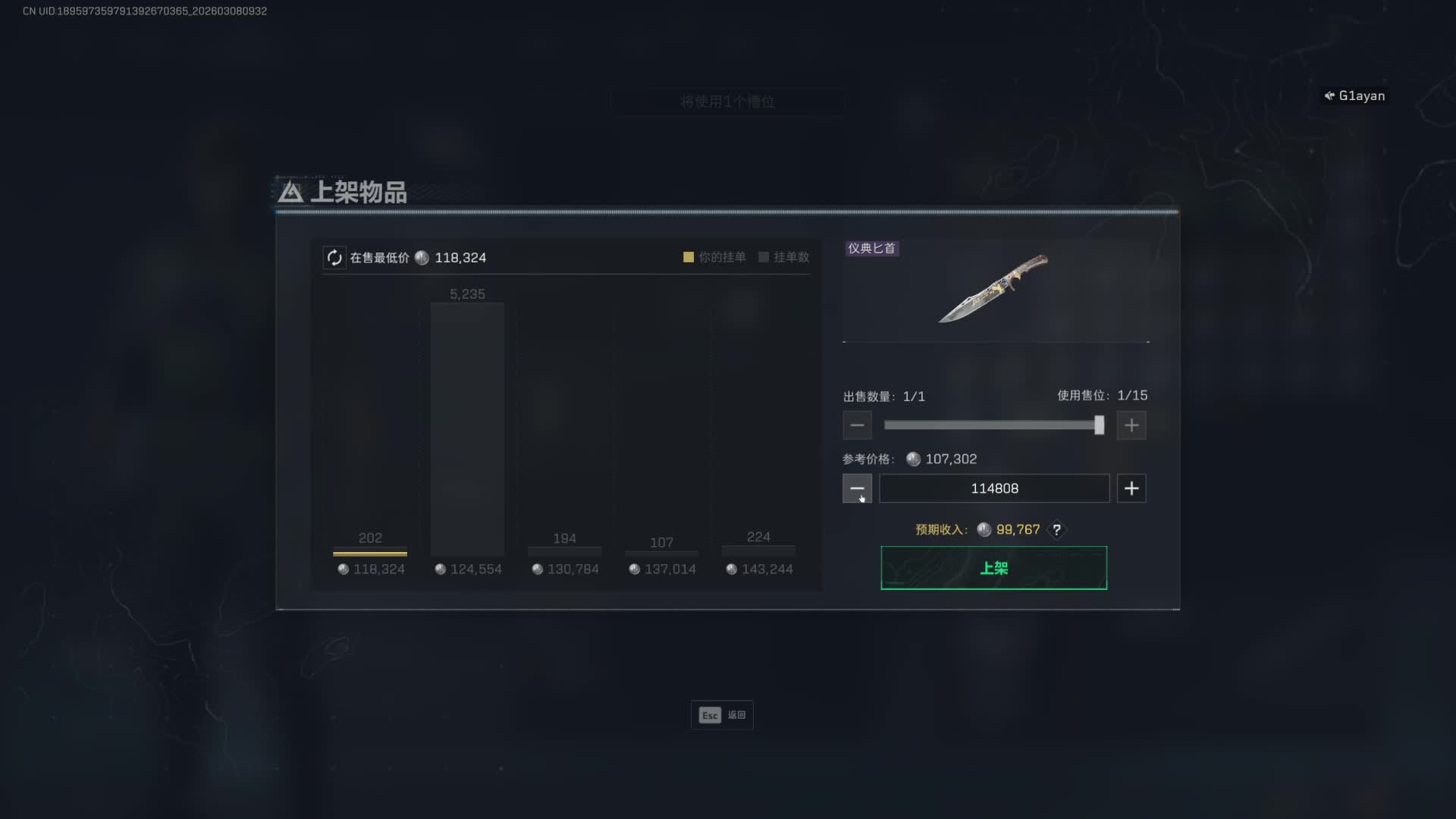Select the 124,554 price bar with 5,235 listings
Screen dimensions: 1456x819
tap(467, 429)
